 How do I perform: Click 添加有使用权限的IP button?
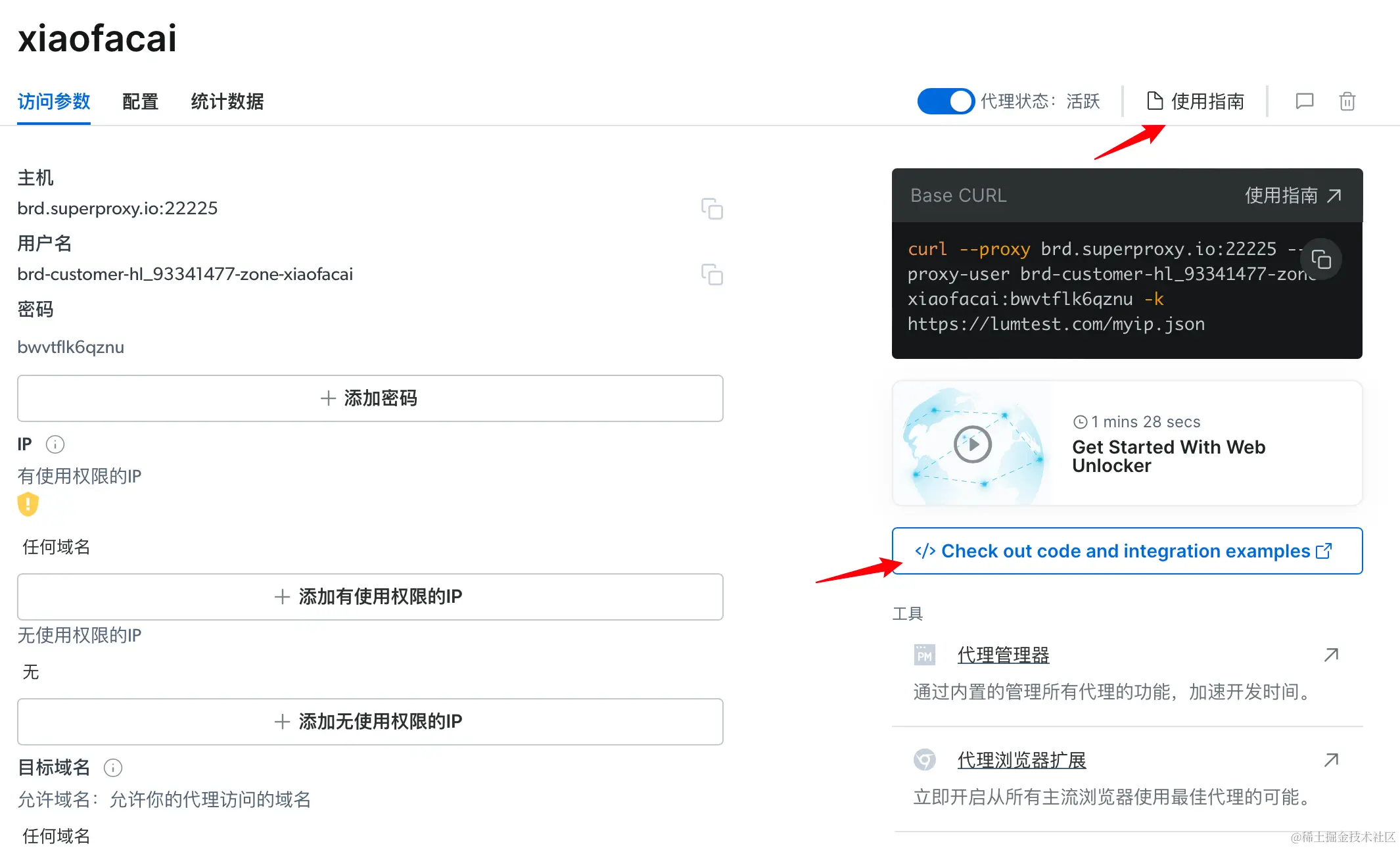click(370, 597)
